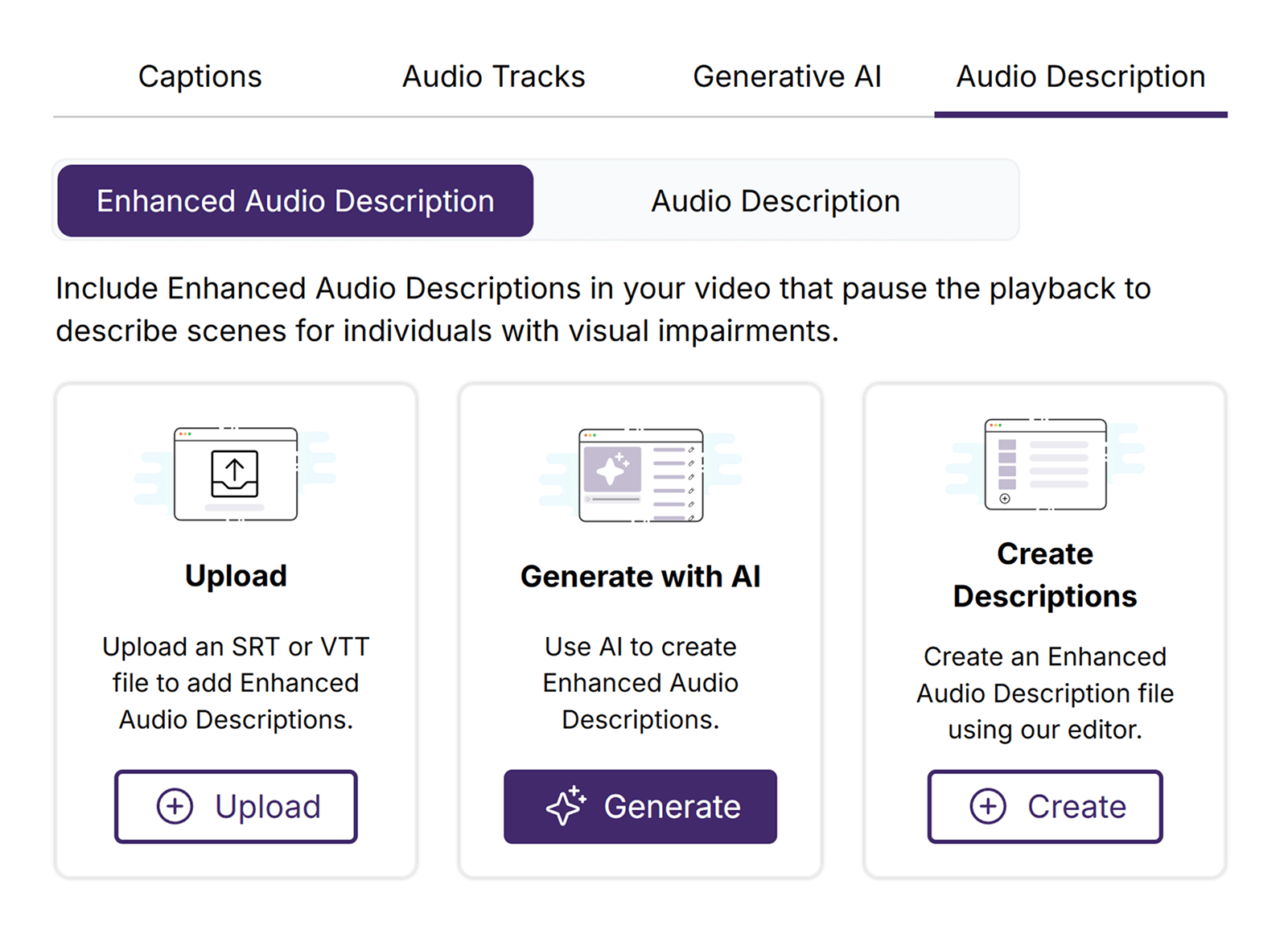
Task: Click the Create Descriptions card heading
Action: [x=1044, y=575]
